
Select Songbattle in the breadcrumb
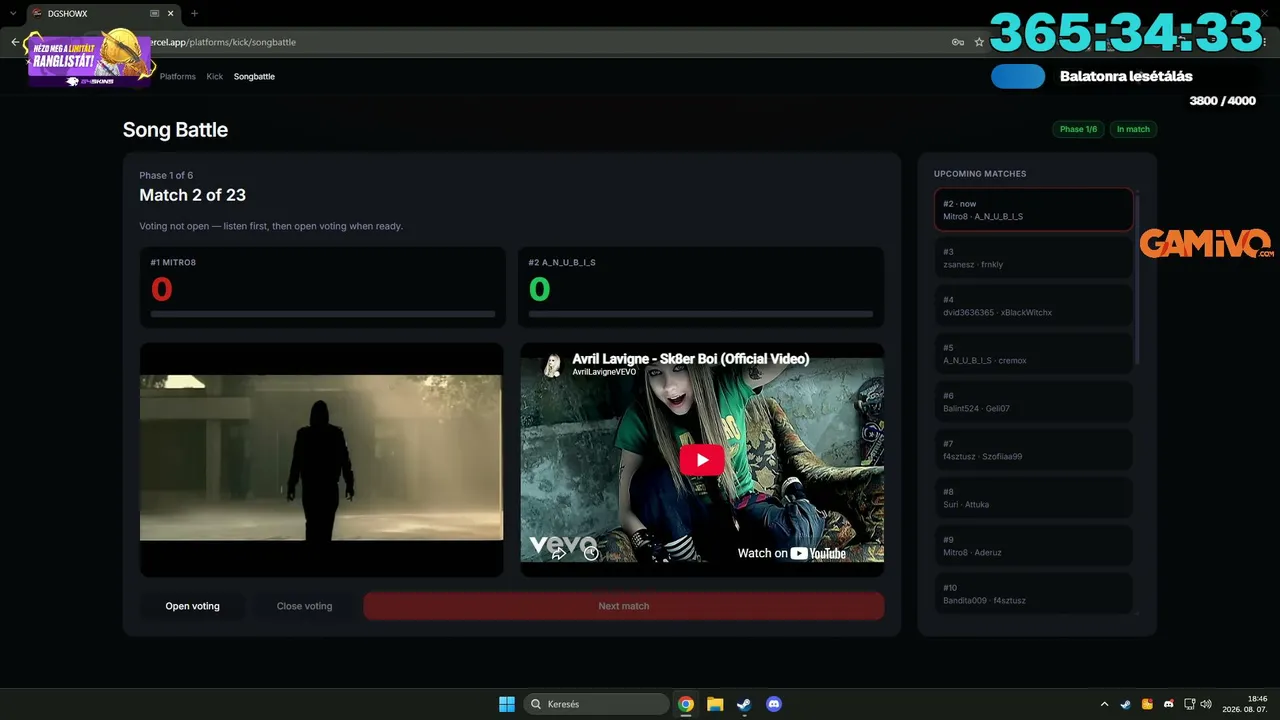click(254, 76)
